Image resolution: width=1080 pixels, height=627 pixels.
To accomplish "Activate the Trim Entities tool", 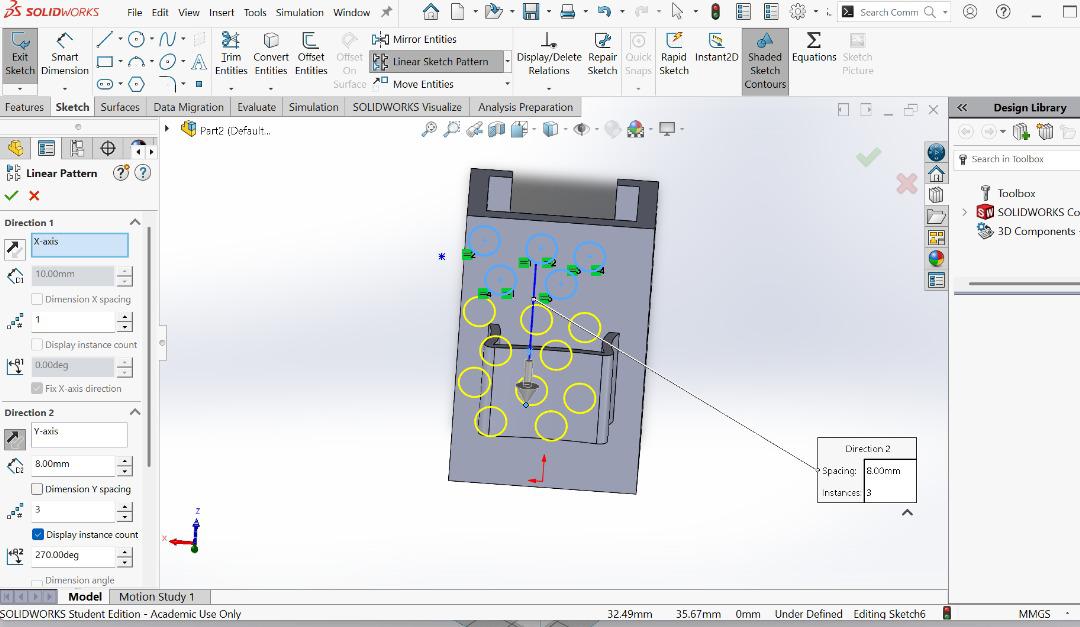I will (x=231, y=54).
